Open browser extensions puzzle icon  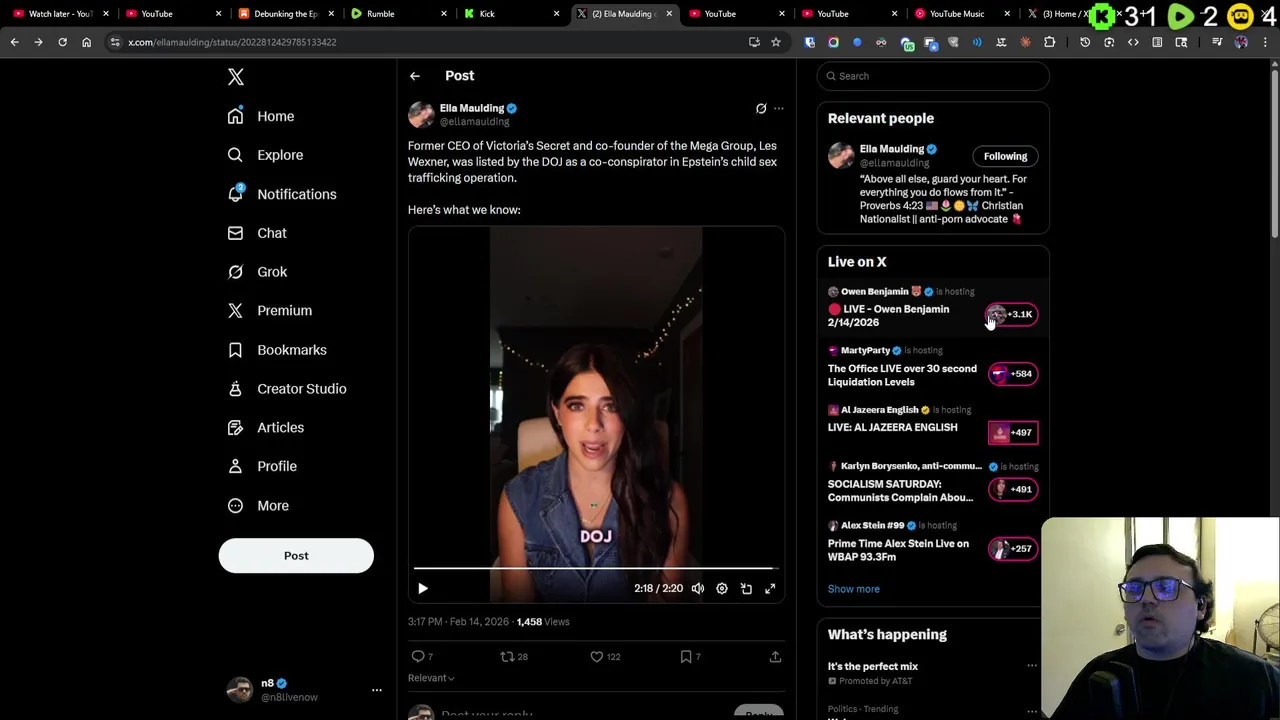1049,42
